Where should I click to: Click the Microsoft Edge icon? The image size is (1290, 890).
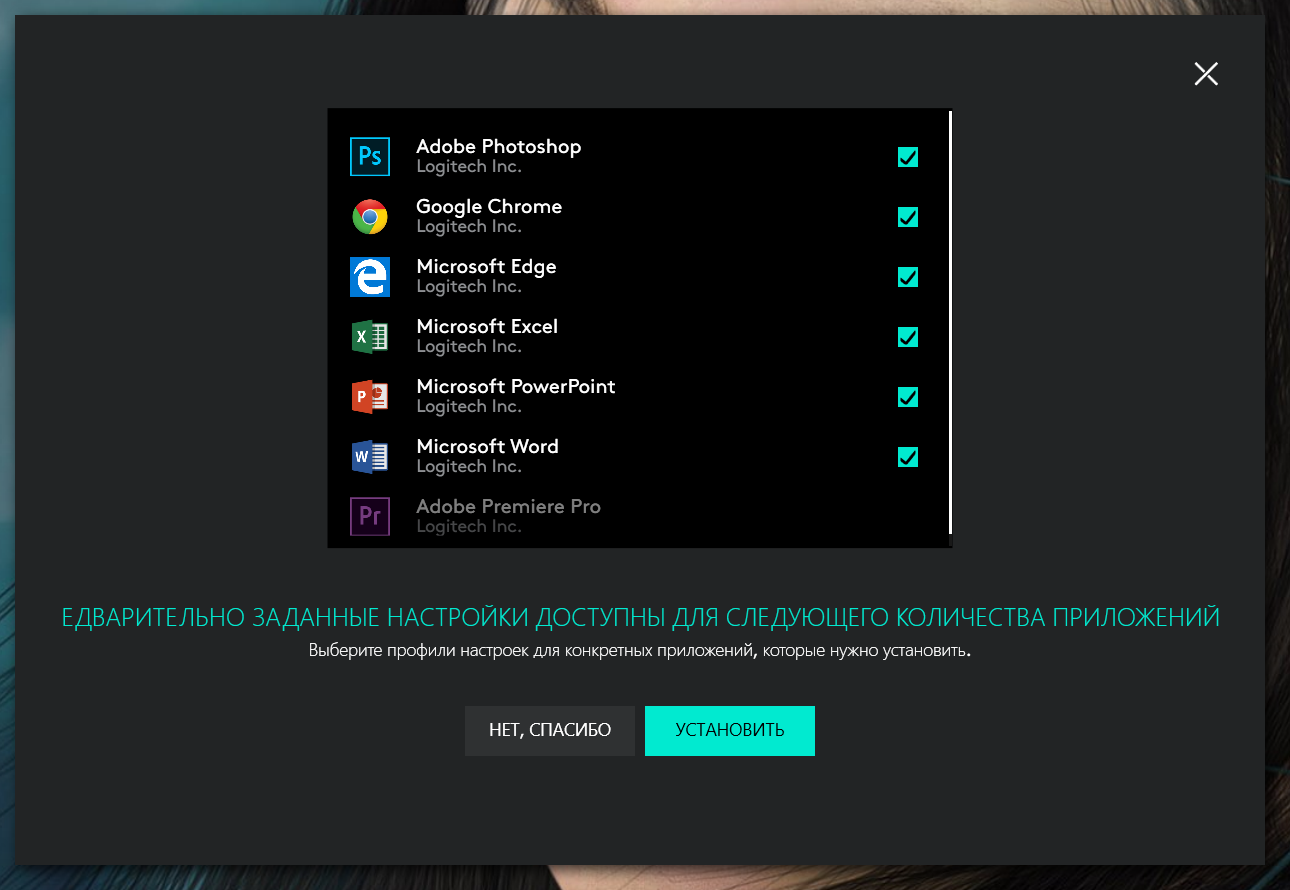tap(369, 277)
